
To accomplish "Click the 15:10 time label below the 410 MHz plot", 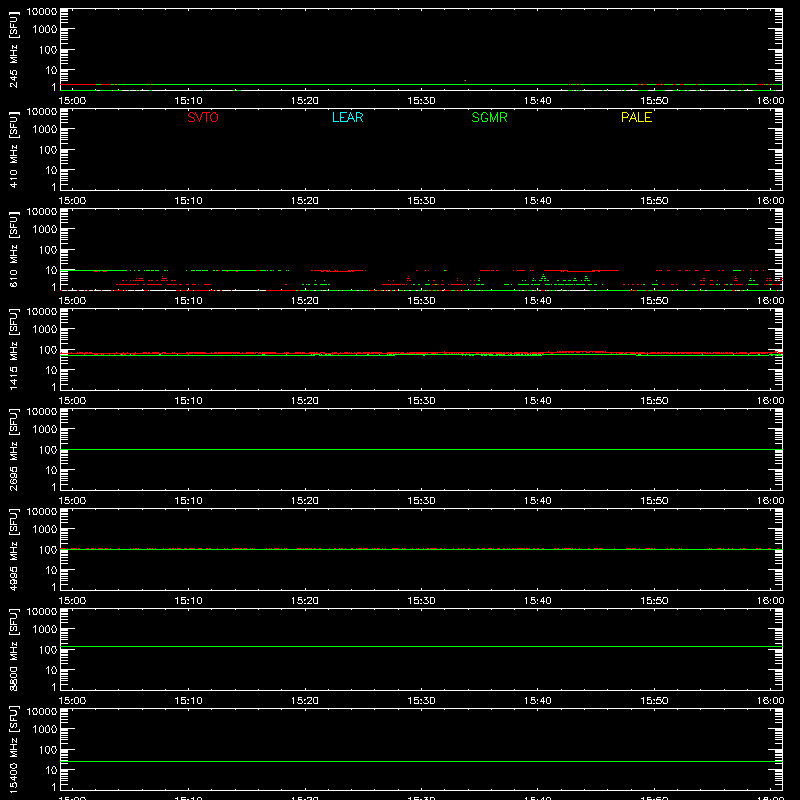I will point(188,201).
